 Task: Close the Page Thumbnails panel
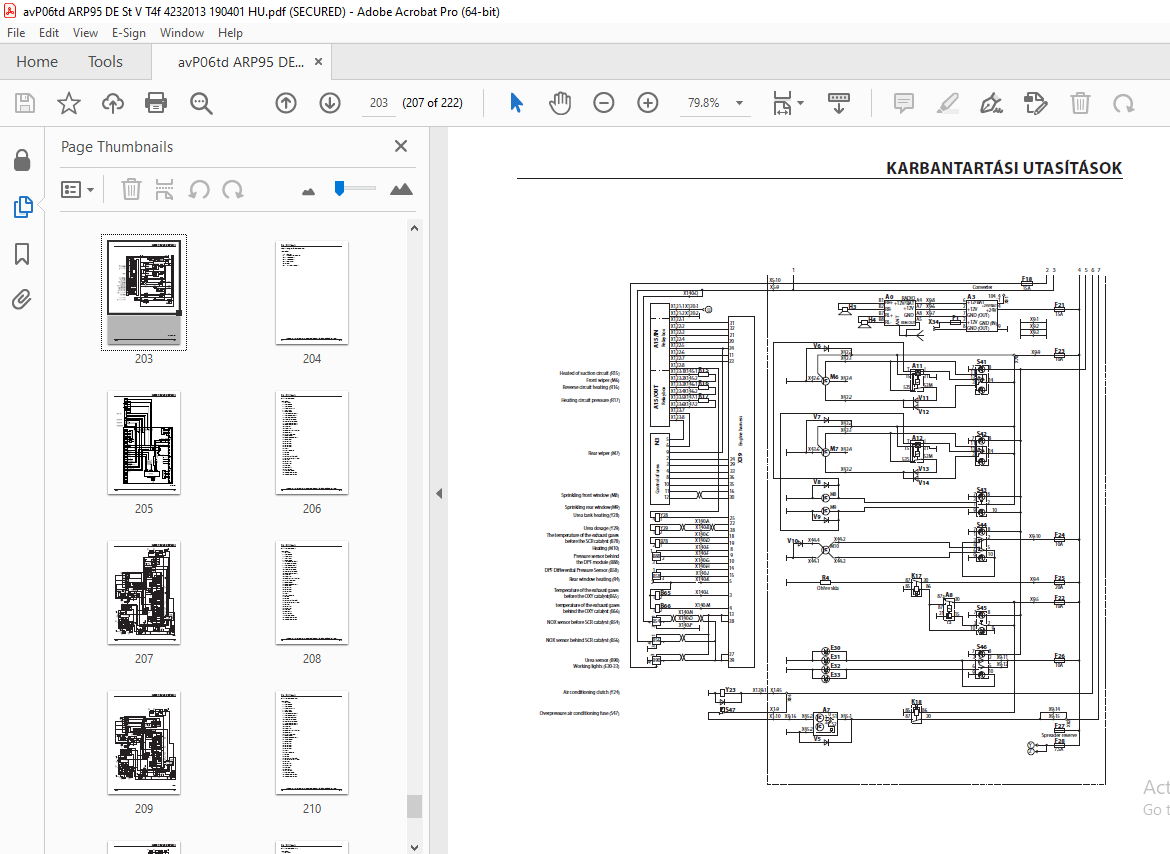[401, 146]
